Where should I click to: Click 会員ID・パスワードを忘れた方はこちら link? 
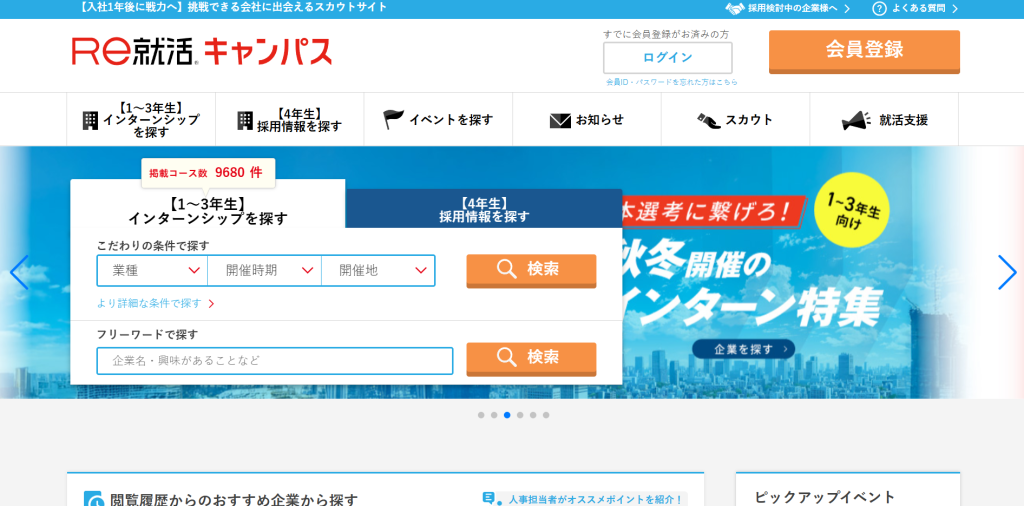click(x=671, y=82)
